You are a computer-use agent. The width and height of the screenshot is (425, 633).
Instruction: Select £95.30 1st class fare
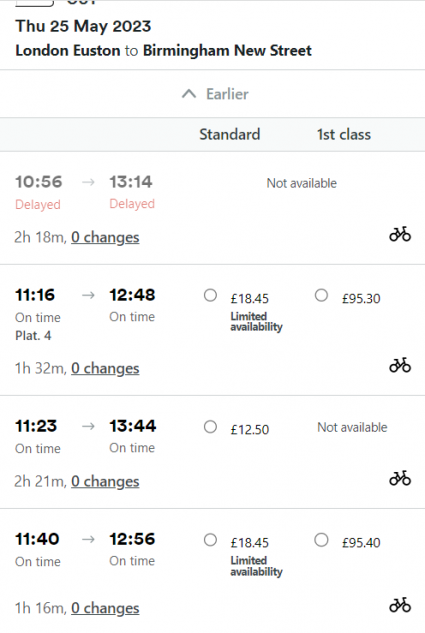321,295
